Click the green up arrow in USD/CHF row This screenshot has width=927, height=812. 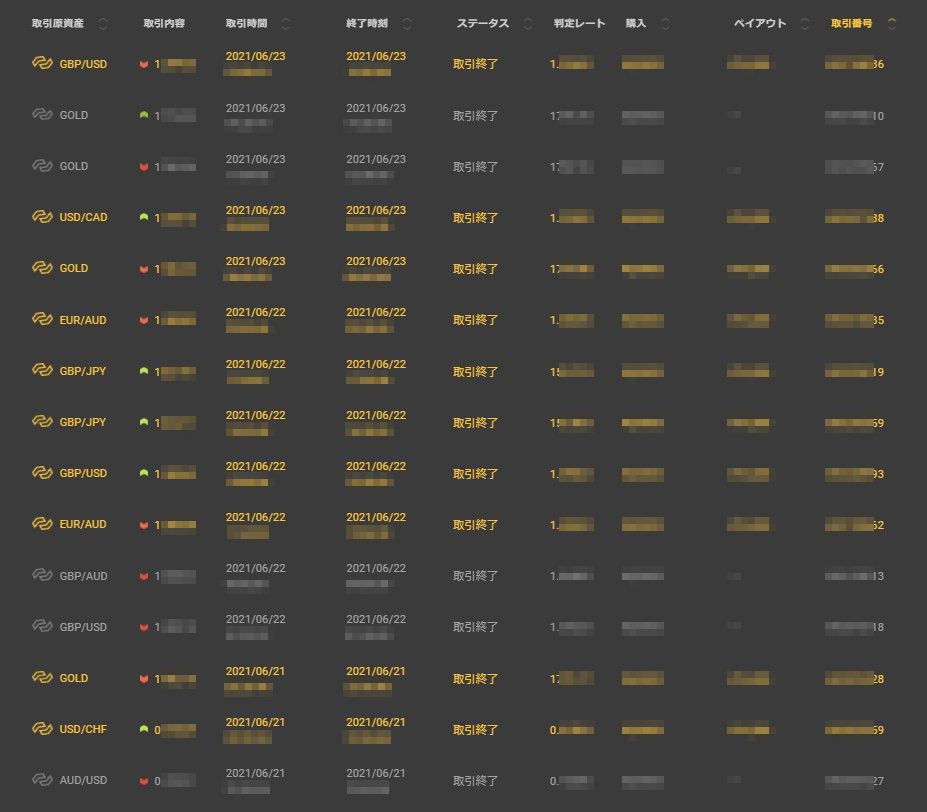coord(144,729)
